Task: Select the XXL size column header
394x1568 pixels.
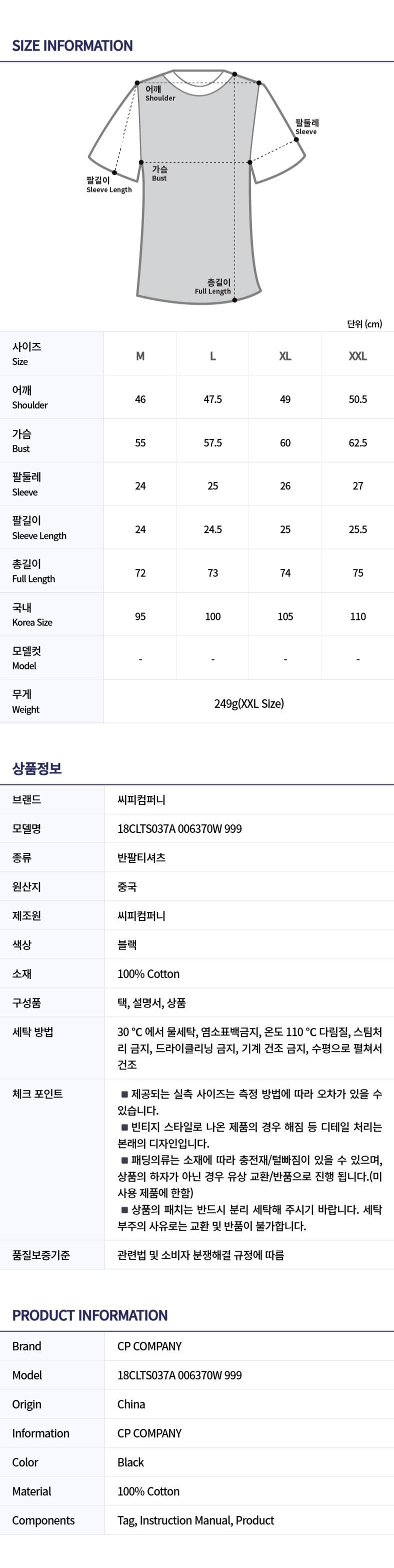Action: click(x=357, y=356)
